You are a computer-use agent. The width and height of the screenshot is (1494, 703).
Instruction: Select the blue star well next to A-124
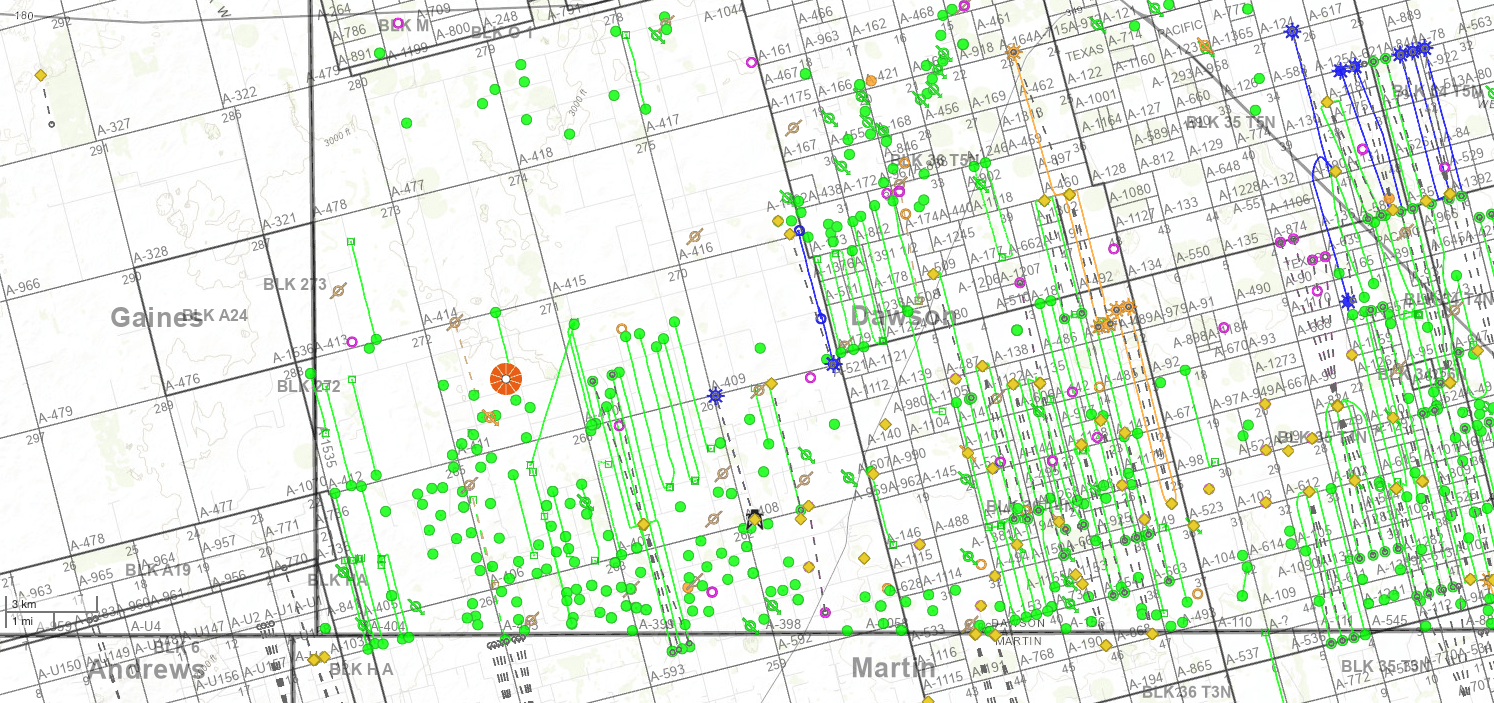(x=1292, y=33)
